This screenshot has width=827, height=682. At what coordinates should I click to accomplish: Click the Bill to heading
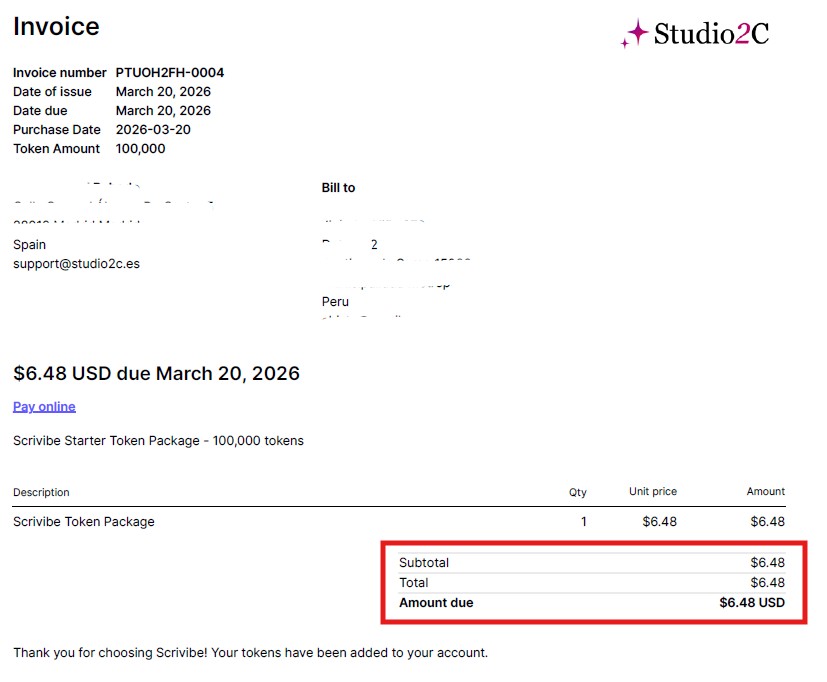click(x=339, y=188)
